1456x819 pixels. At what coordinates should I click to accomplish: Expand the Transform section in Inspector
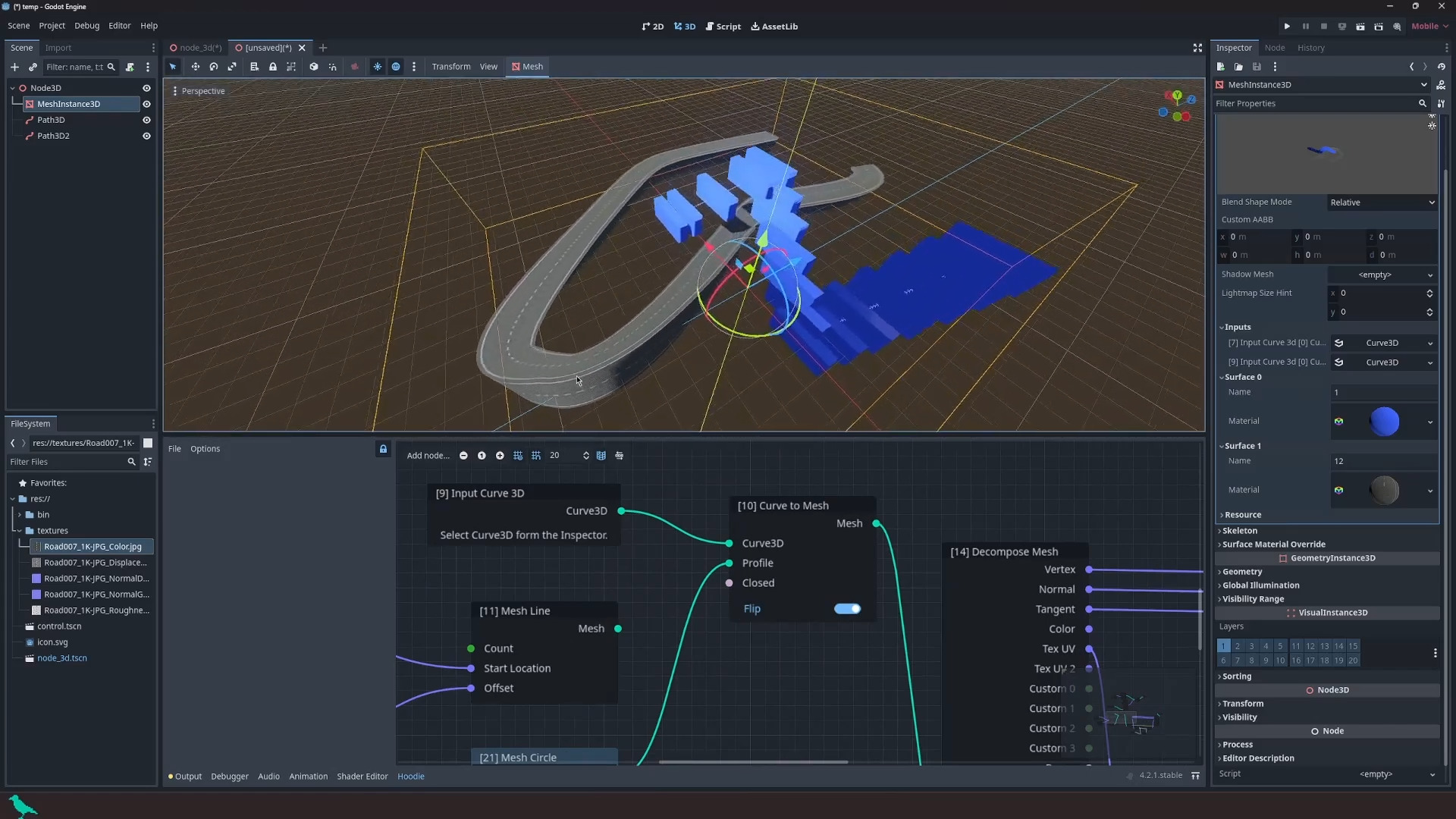tap(1242, 704)
